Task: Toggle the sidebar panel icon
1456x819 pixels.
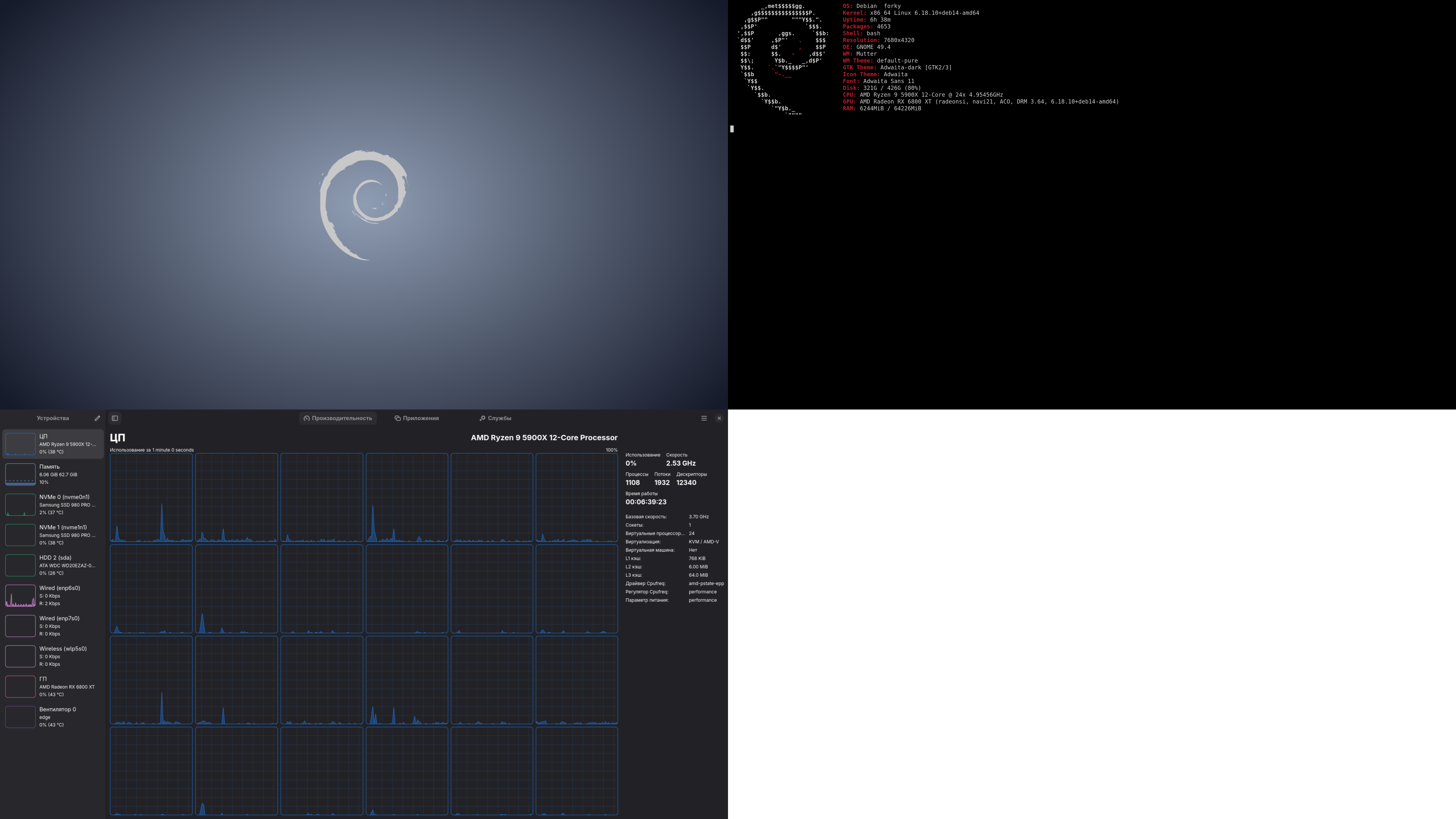Action: tap(115, 418)
